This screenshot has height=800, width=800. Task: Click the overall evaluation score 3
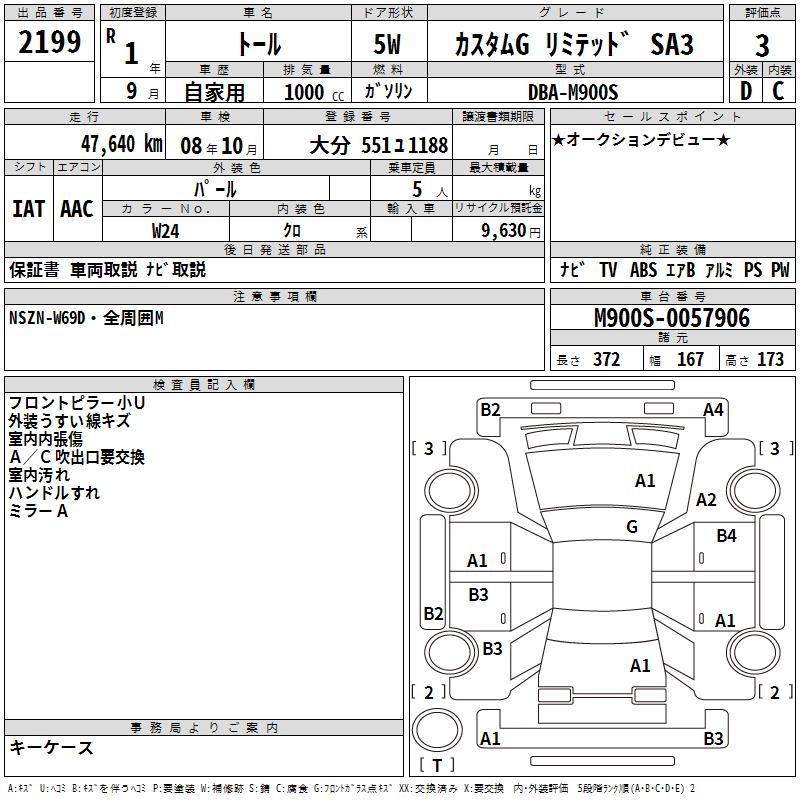point(762,46)
